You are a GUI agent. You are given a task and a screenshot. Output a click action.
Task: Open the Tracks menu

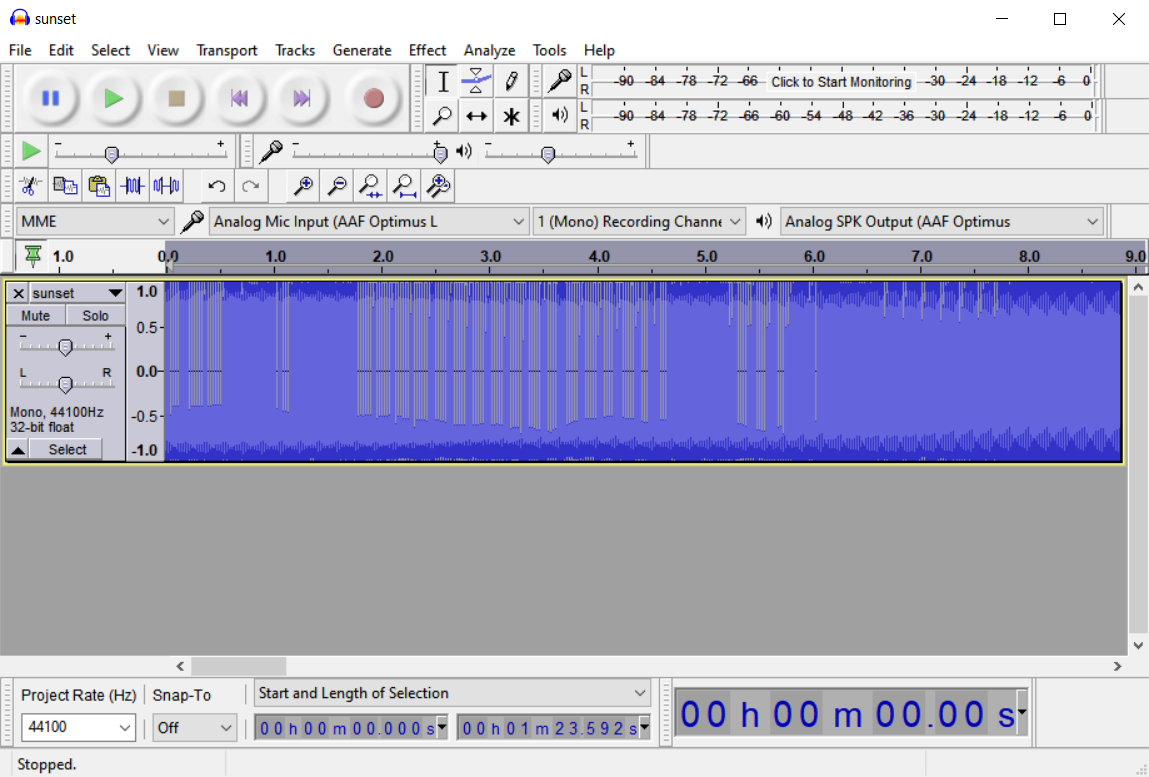tap(295, 50)
